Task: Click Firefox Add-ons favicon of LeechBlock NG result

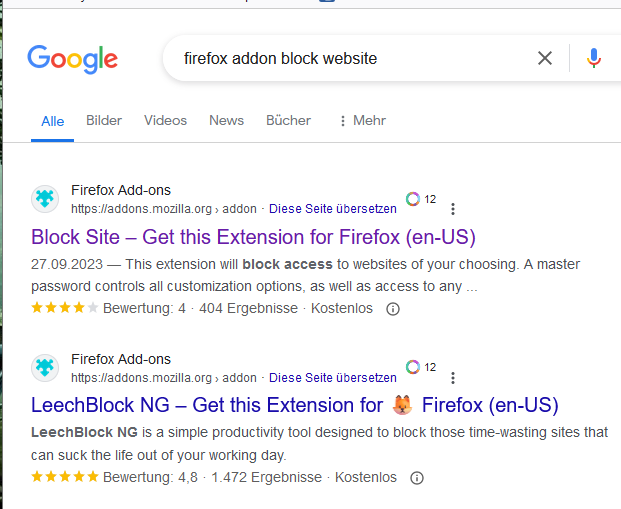Action: (x=45, y=368)
